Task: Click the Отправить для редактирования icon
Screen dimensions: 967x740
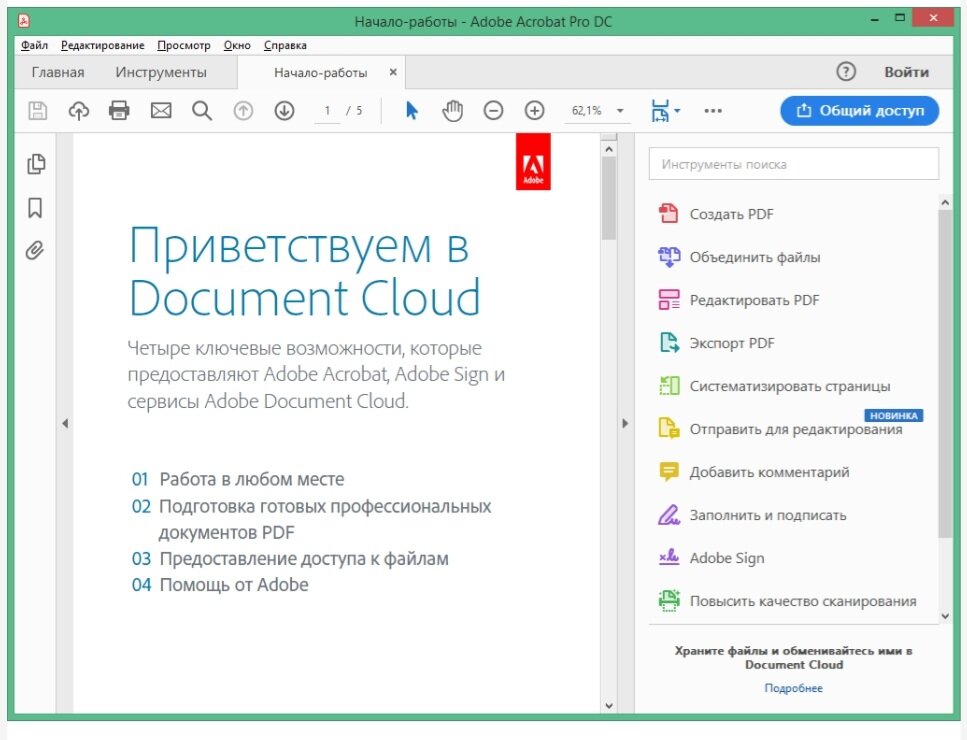Action: [x=669, y=429]
